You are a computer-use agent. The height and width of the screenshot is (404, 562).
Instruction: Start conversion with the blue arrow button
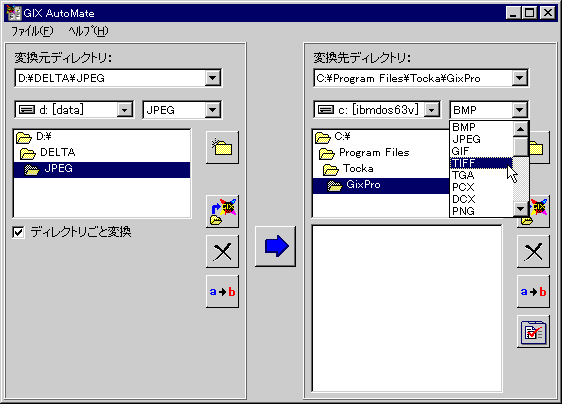pyautogui.click(x=275, y=246)
